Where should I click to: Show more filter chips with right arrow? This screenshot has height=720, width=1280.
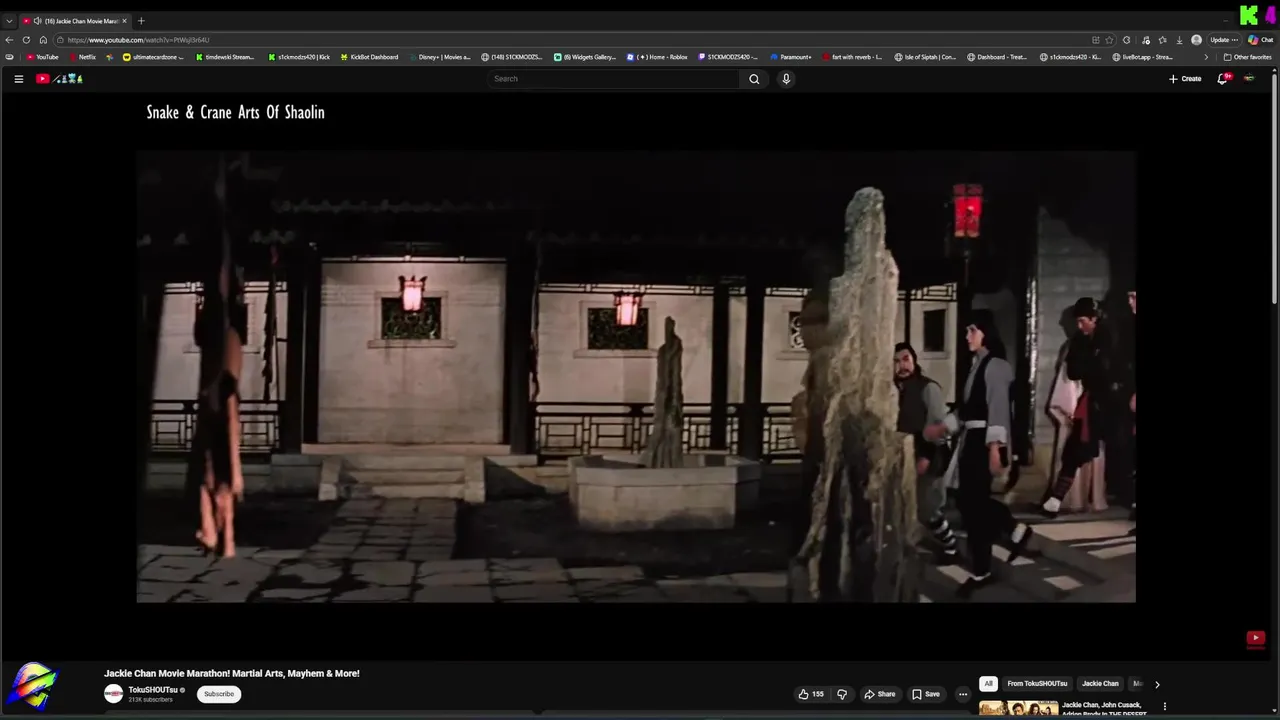tap(1157, 684)
